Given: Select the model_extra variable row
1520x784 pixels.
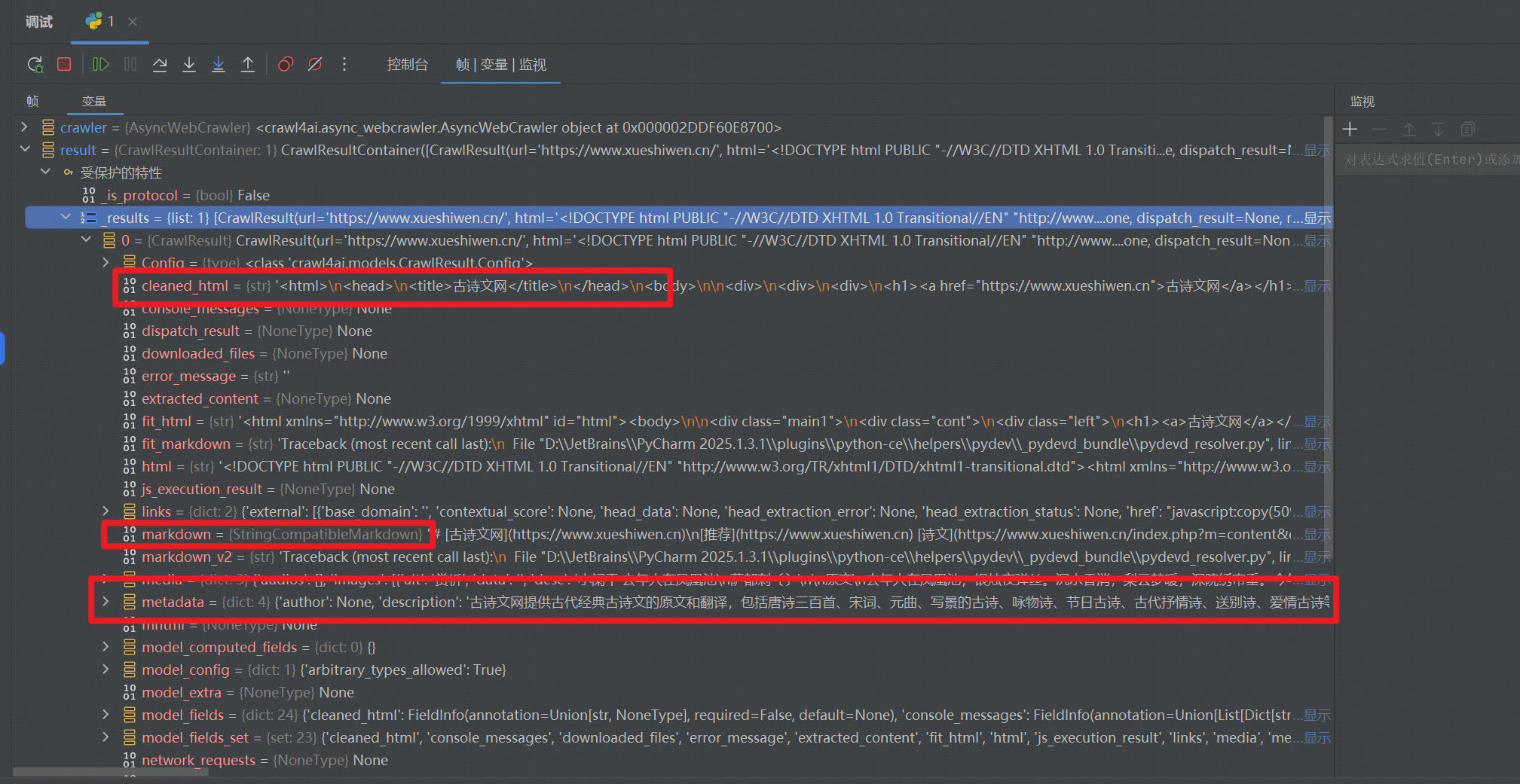Looking at the screenshot, I should coord(673,692).
